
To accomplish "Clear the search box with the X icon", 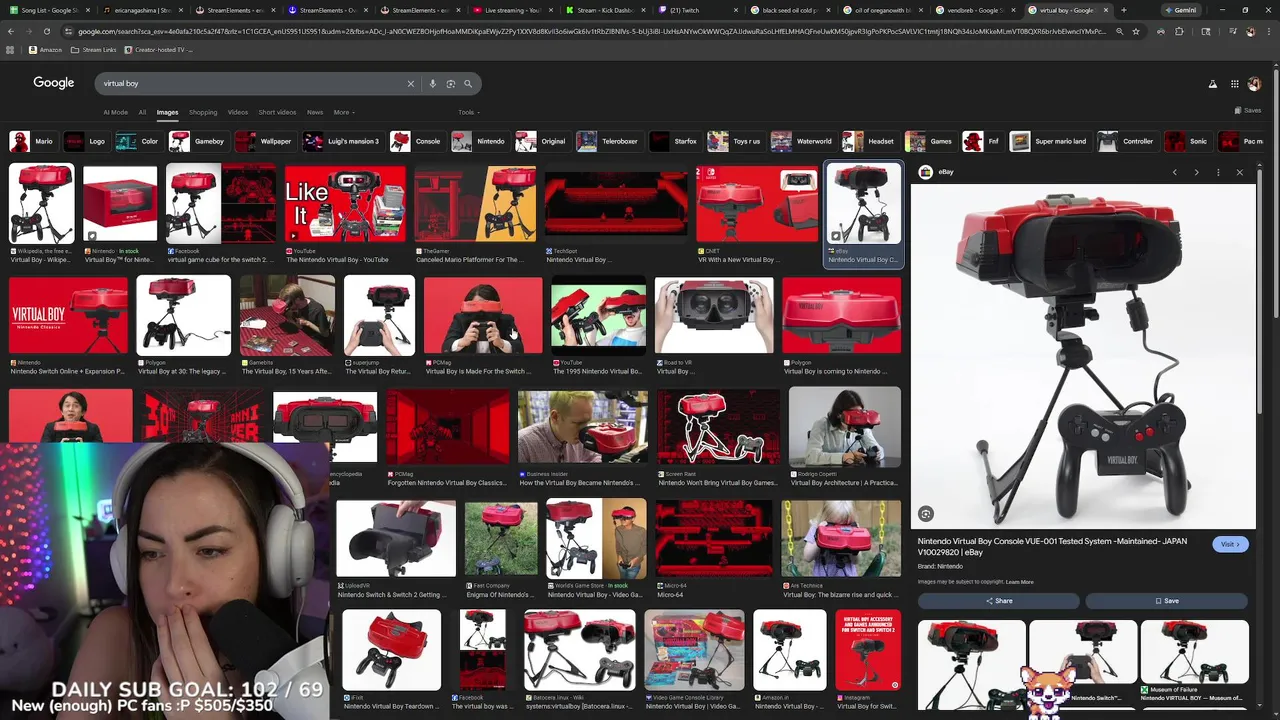I will (x=410, y=84).
